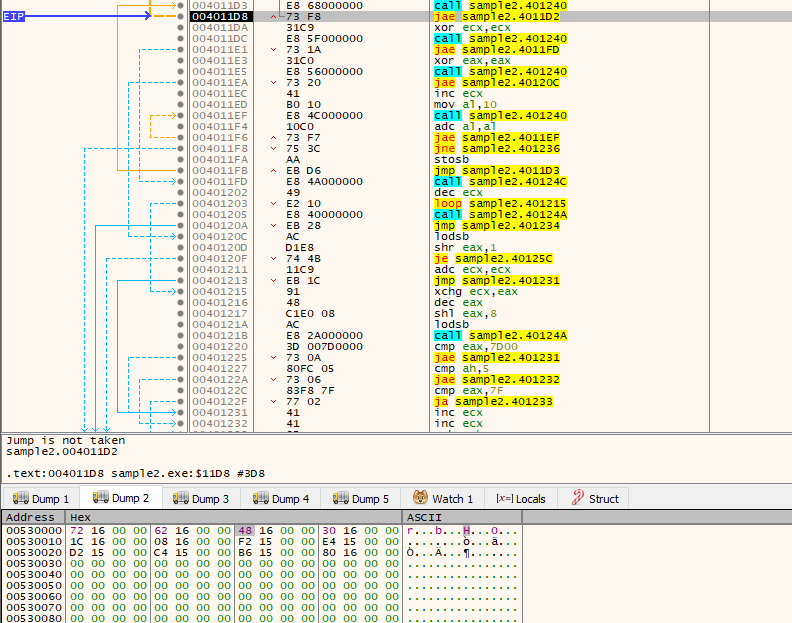Screen dimensions: 792x623
Task: Click the Locals [x=] icon
Action: pyautogui.click(x=504, y=498)
